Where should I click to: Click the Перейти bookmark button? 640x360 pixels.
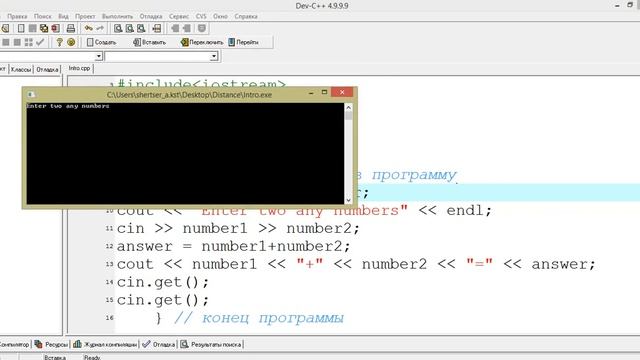[x=243, y=42]
